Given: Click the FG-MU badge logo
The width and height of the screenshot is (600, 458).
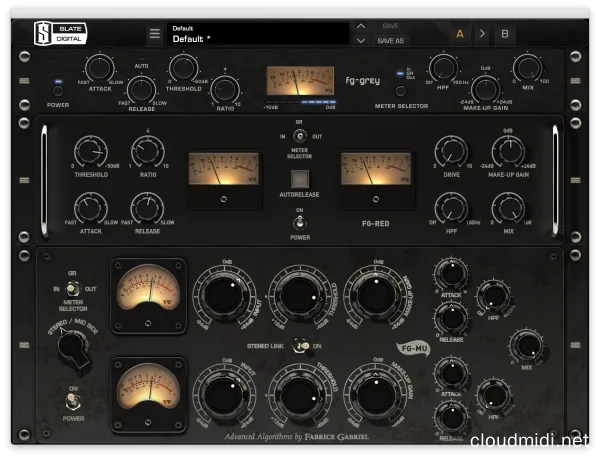Looking at the screenshot, I should tap(414, 349).
